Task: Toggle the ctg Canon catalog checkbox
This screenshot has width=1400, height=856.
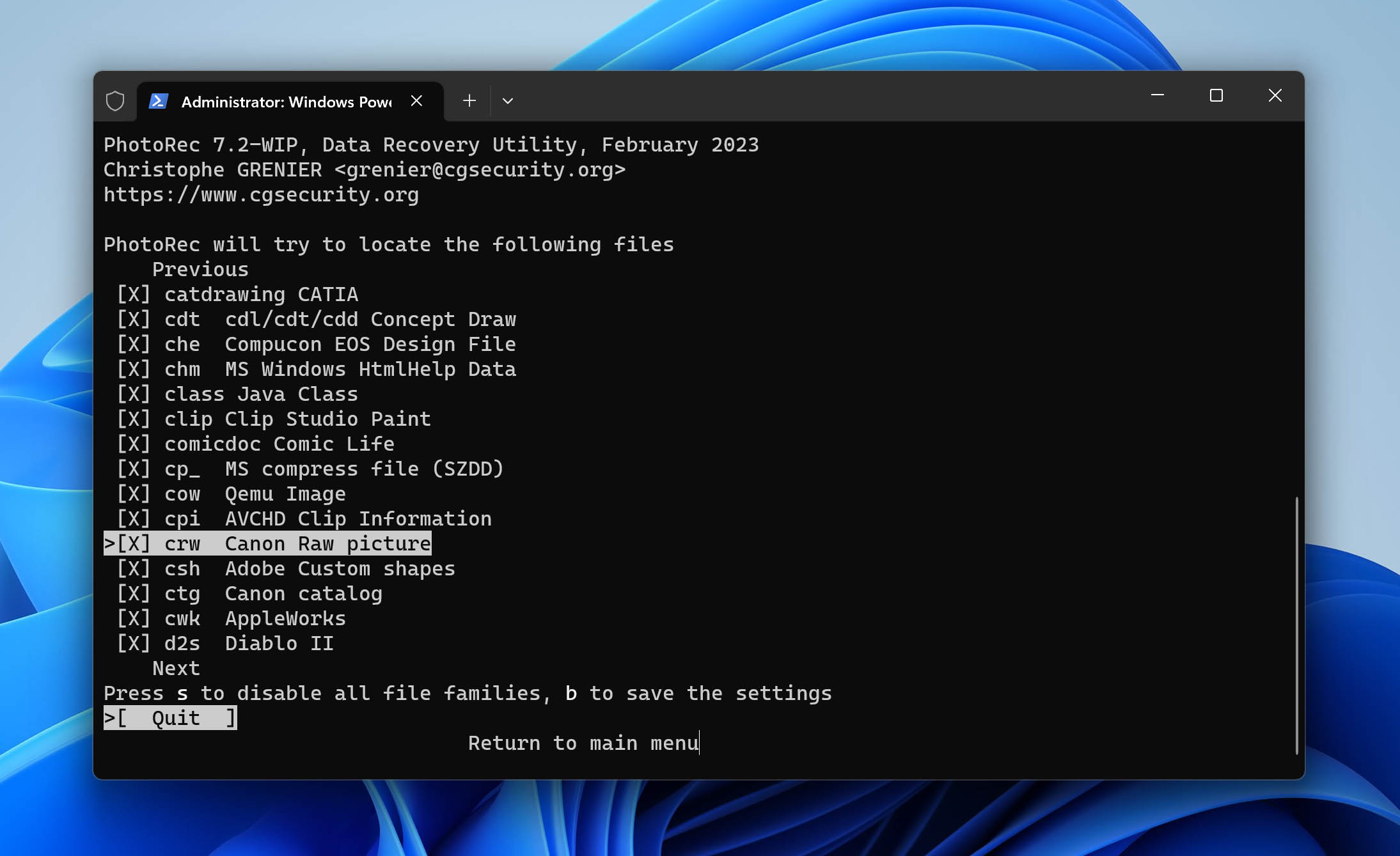Action: [134, 593]
